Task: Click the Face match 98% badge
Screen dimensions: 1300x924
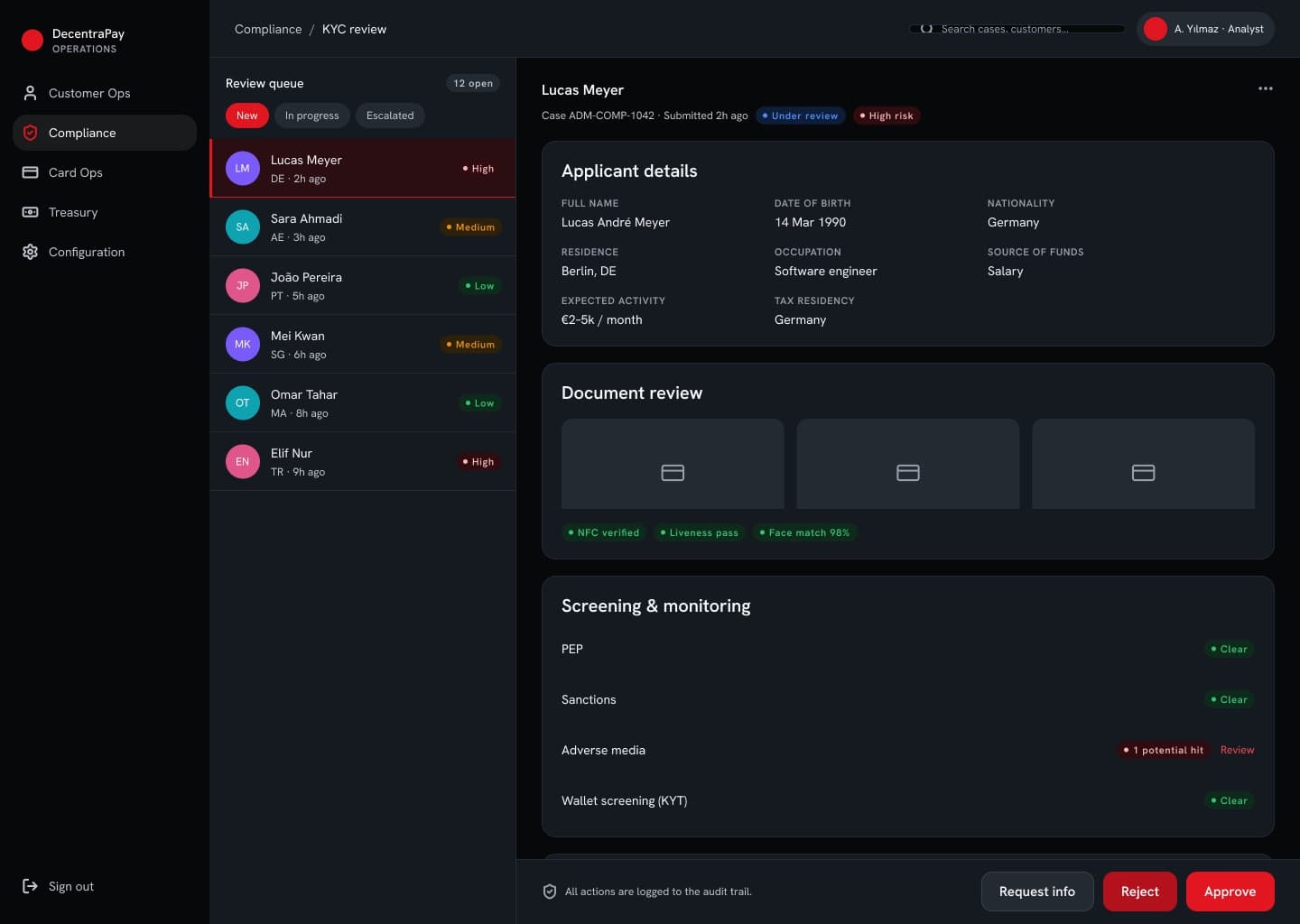Action: pos(805,532)
